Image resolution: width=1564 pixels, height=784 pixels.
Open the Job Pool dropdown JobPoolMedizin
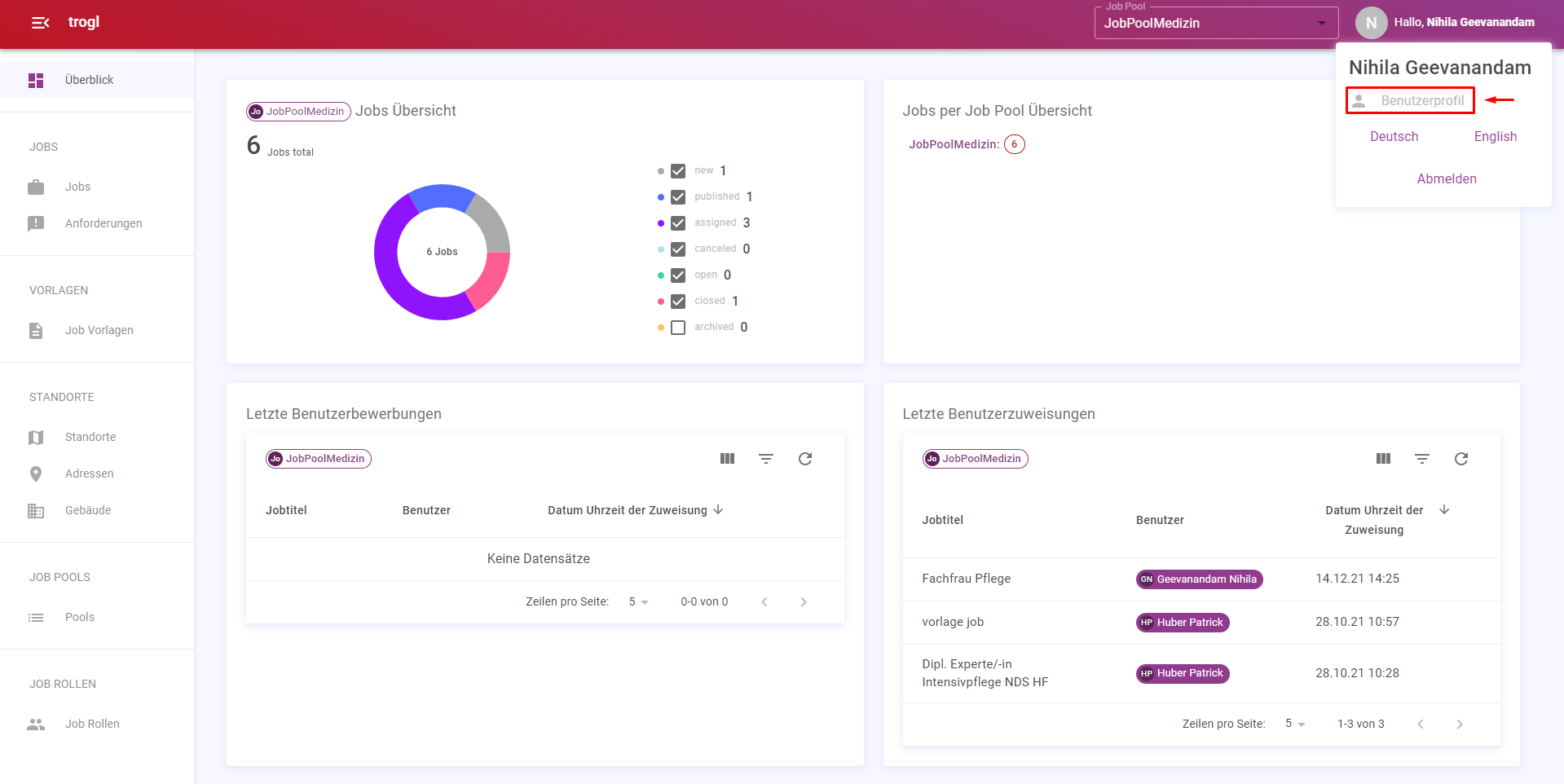tap(1215, 23)
